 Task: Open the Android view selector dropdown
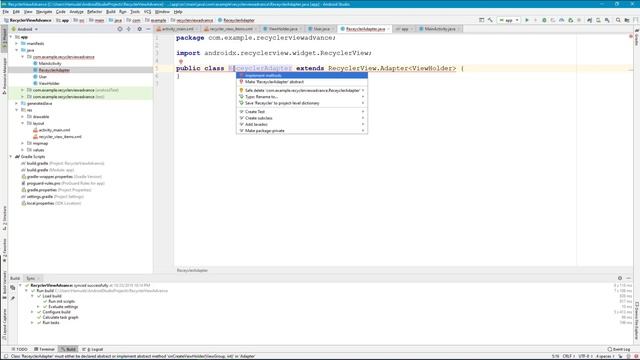(25, 29)
